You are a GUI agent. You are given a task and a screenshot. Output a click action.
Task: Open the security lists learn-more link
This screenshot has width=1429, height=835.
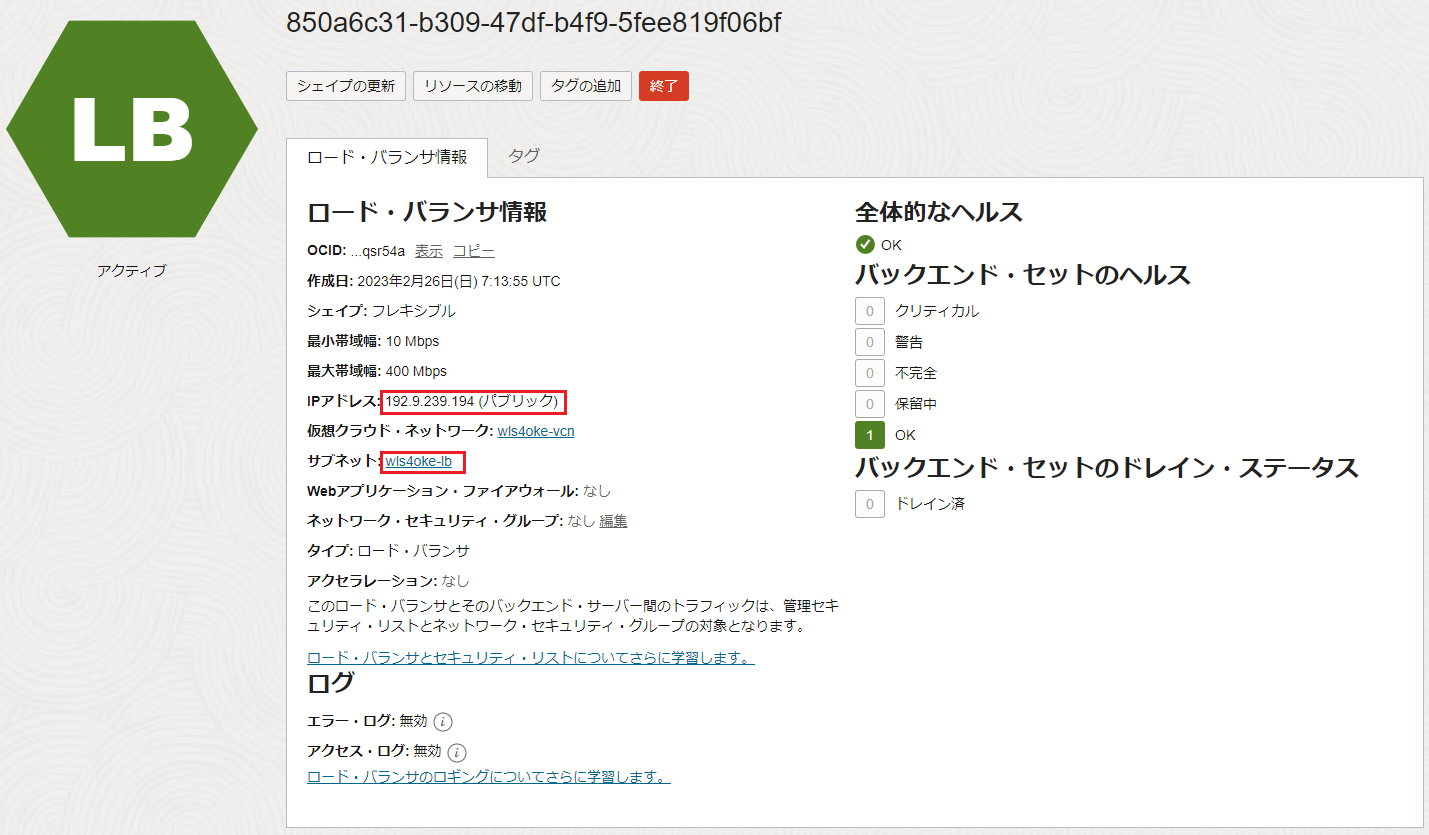(531, 658)
